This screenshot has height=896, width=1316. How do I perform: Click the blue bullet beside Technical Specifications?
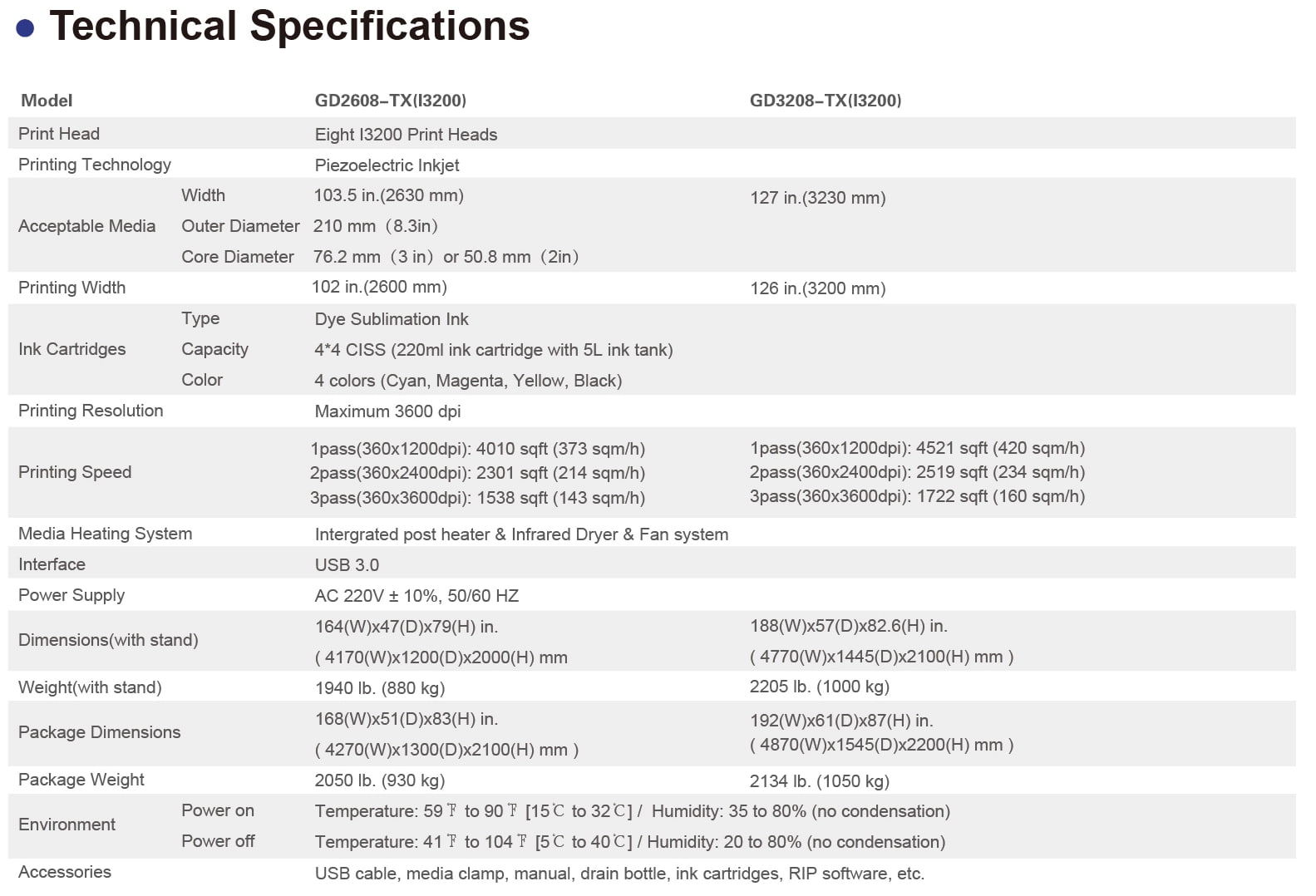pos(25,29)
